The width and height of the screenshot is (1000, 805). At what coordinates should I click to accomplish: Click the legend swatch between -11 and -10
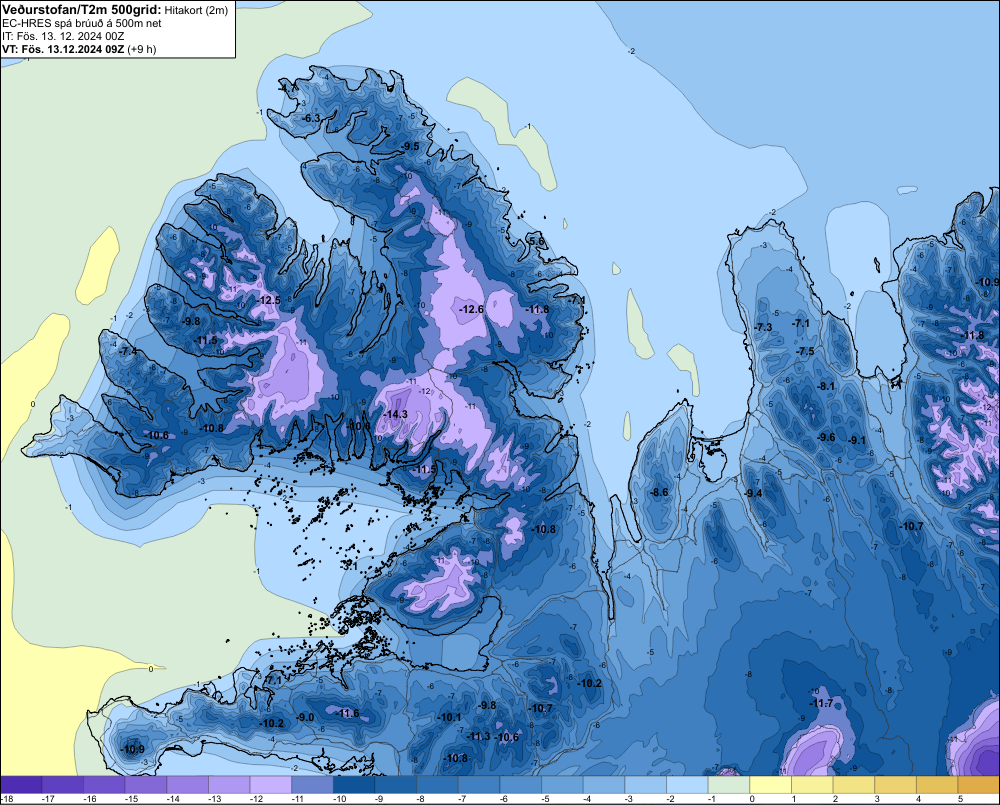(312, 785)
